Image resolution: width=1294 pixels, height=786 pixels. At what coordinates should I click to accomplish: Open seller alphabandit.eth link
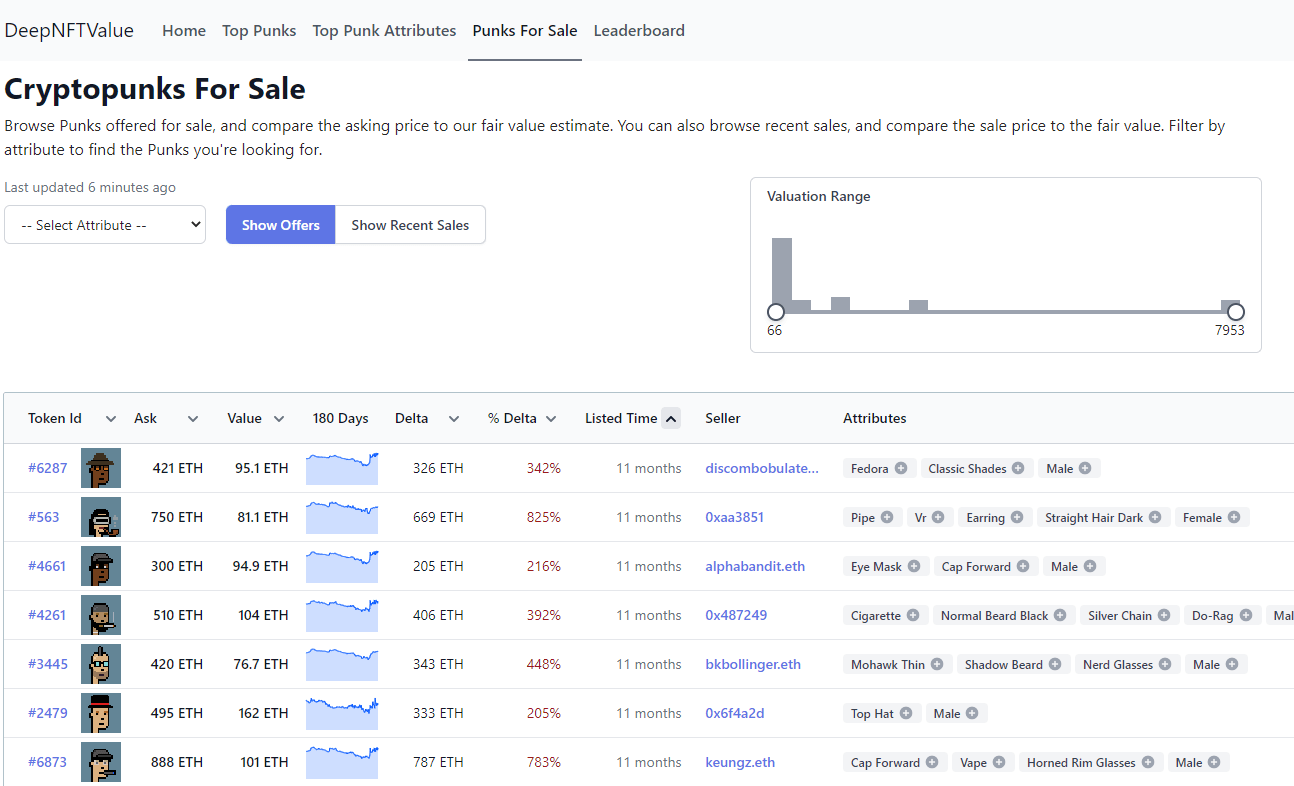[755, 566]
